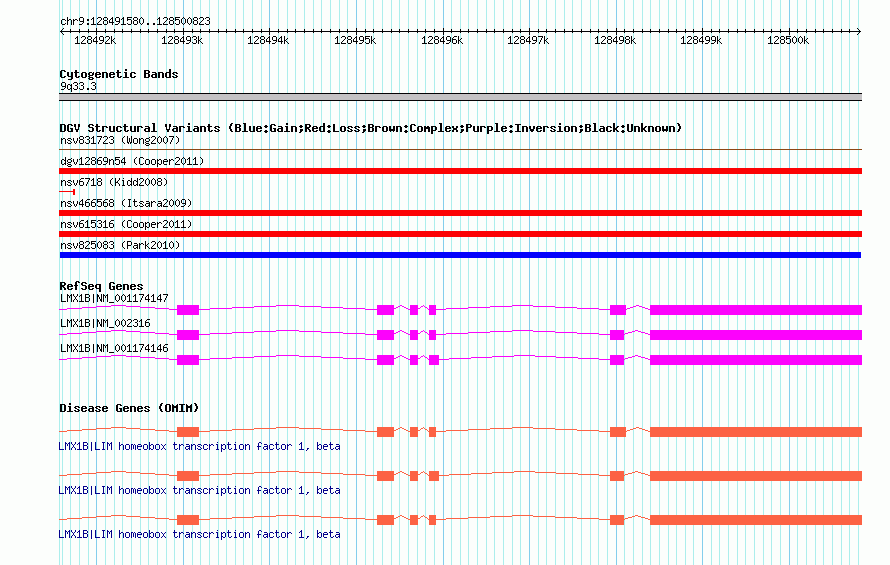Click the second exon of NM_002316 transcript

tap(385, 334)
